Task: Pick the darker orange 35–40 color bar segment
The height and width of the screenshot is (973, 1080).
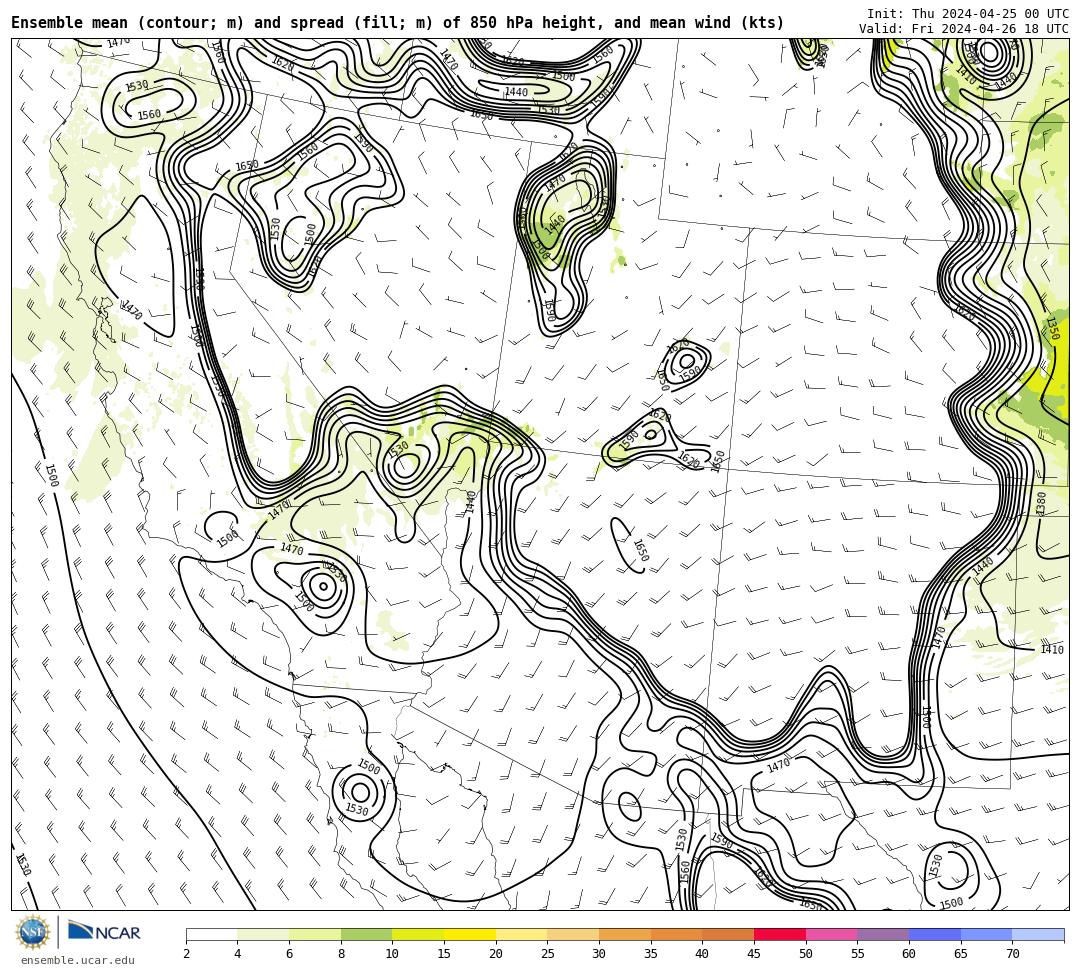Action: (676, 934)
